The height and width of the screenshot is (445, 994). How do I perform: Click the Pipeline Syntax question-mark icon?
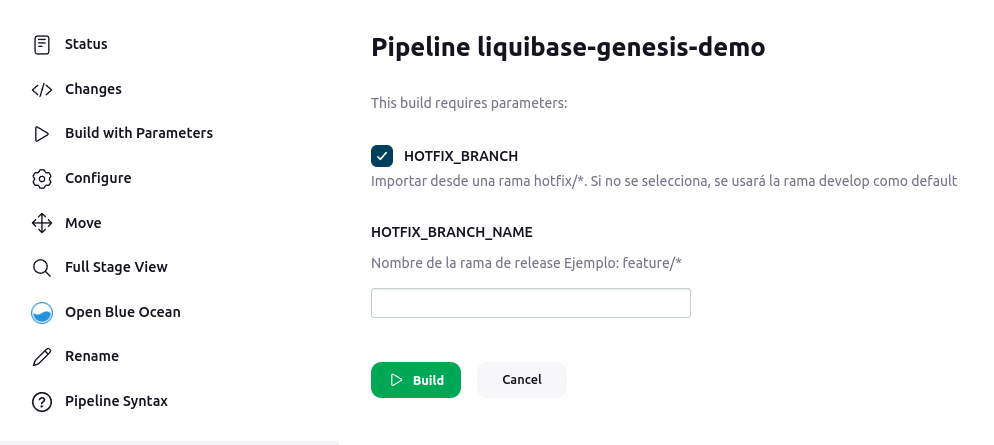[x=42, y=402]
